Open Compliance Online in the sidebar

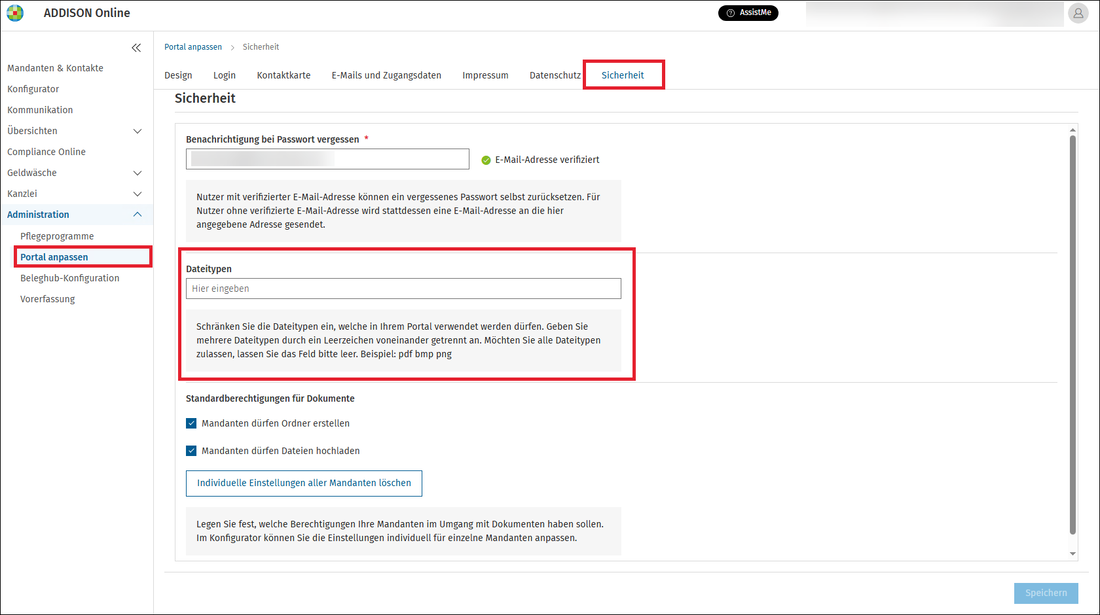coord(46,152)
